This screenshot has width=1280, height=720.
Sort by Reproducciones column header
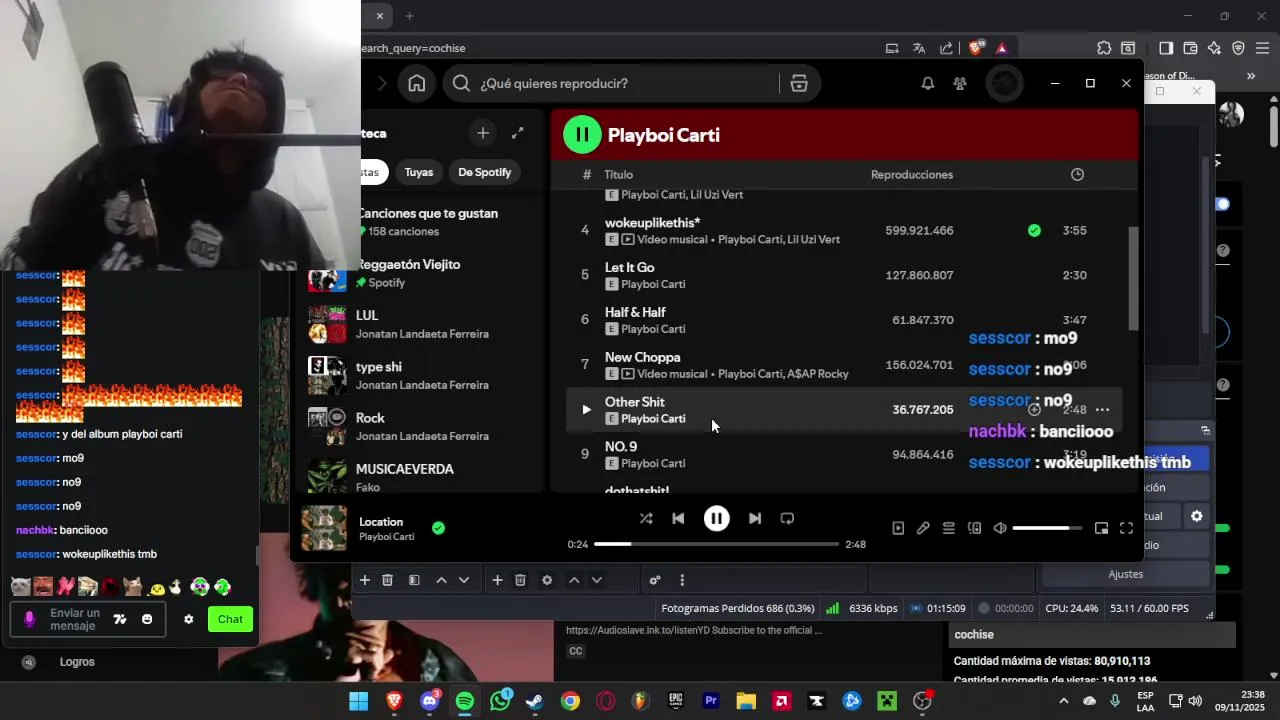point(912,175)
